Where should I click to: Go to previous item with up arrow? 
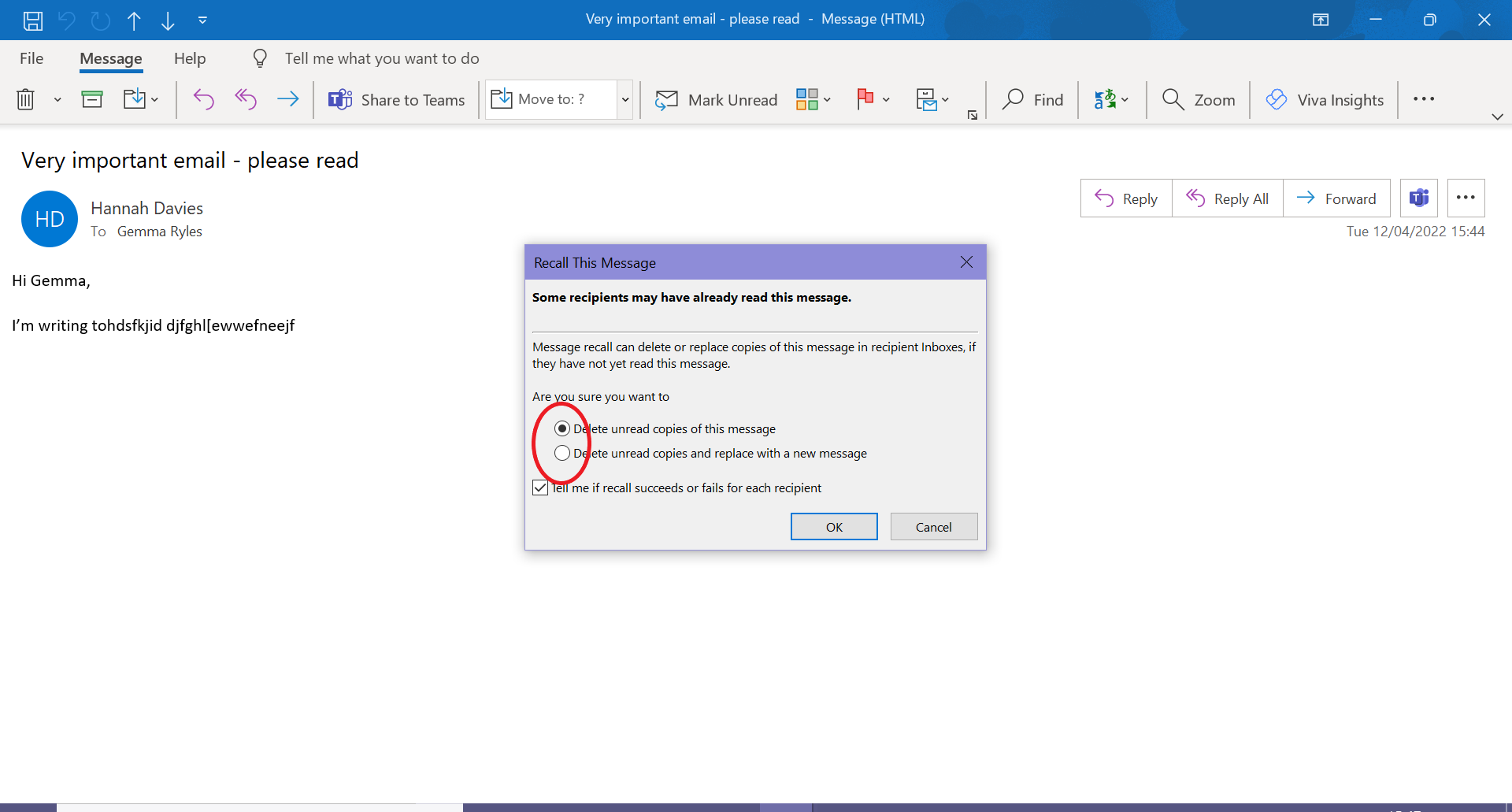134,20
